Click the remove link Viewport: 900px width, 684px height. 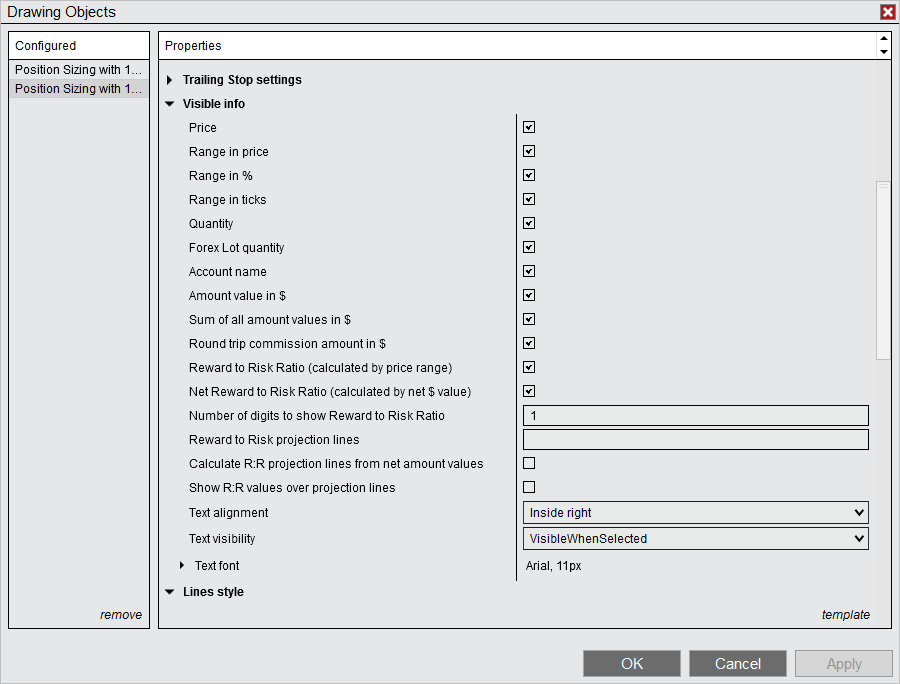tap(121, 614)
